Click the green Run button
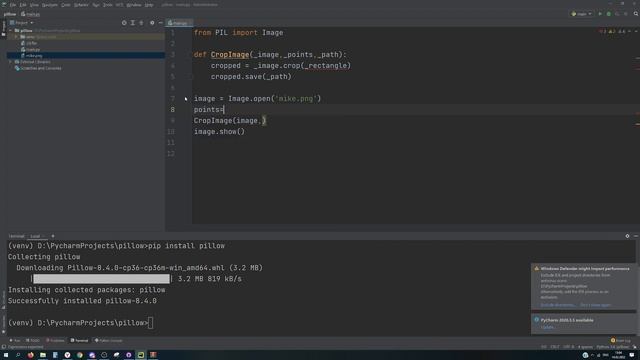The height and width of the screenshot is (360, 640). click(600, 14)
